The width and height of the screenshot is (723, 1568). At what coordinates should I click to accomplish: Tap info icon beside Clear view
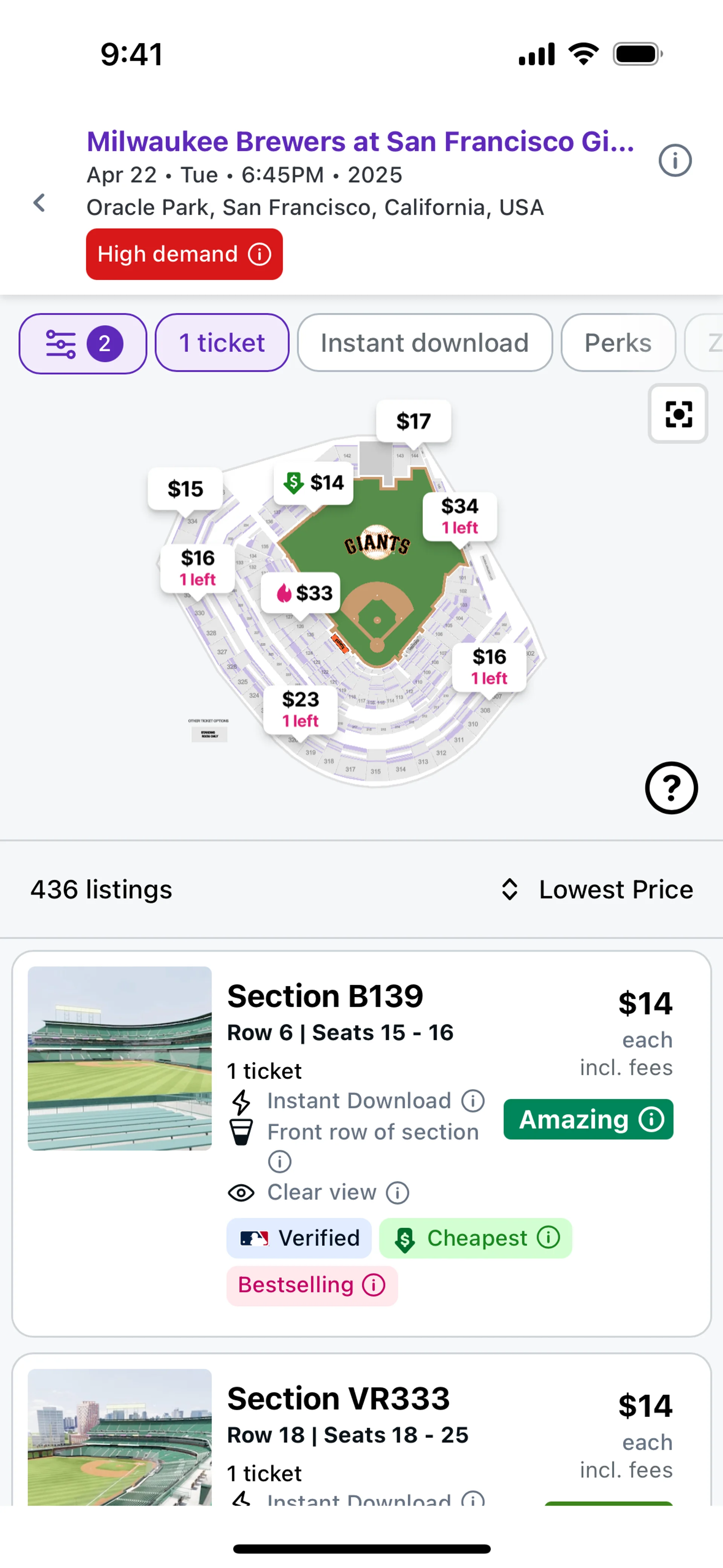(398, 1192)
